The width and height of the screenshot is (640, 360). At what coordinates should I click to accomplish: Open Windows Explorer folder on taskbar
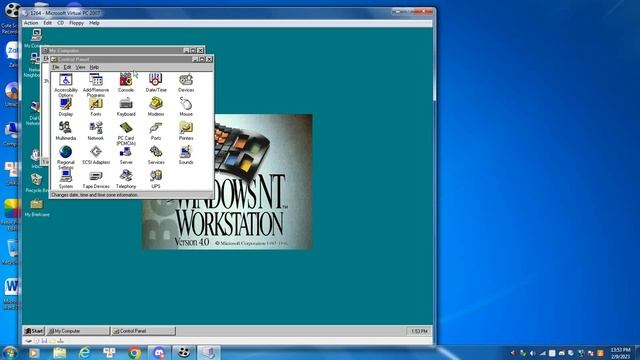pos(60,352)
